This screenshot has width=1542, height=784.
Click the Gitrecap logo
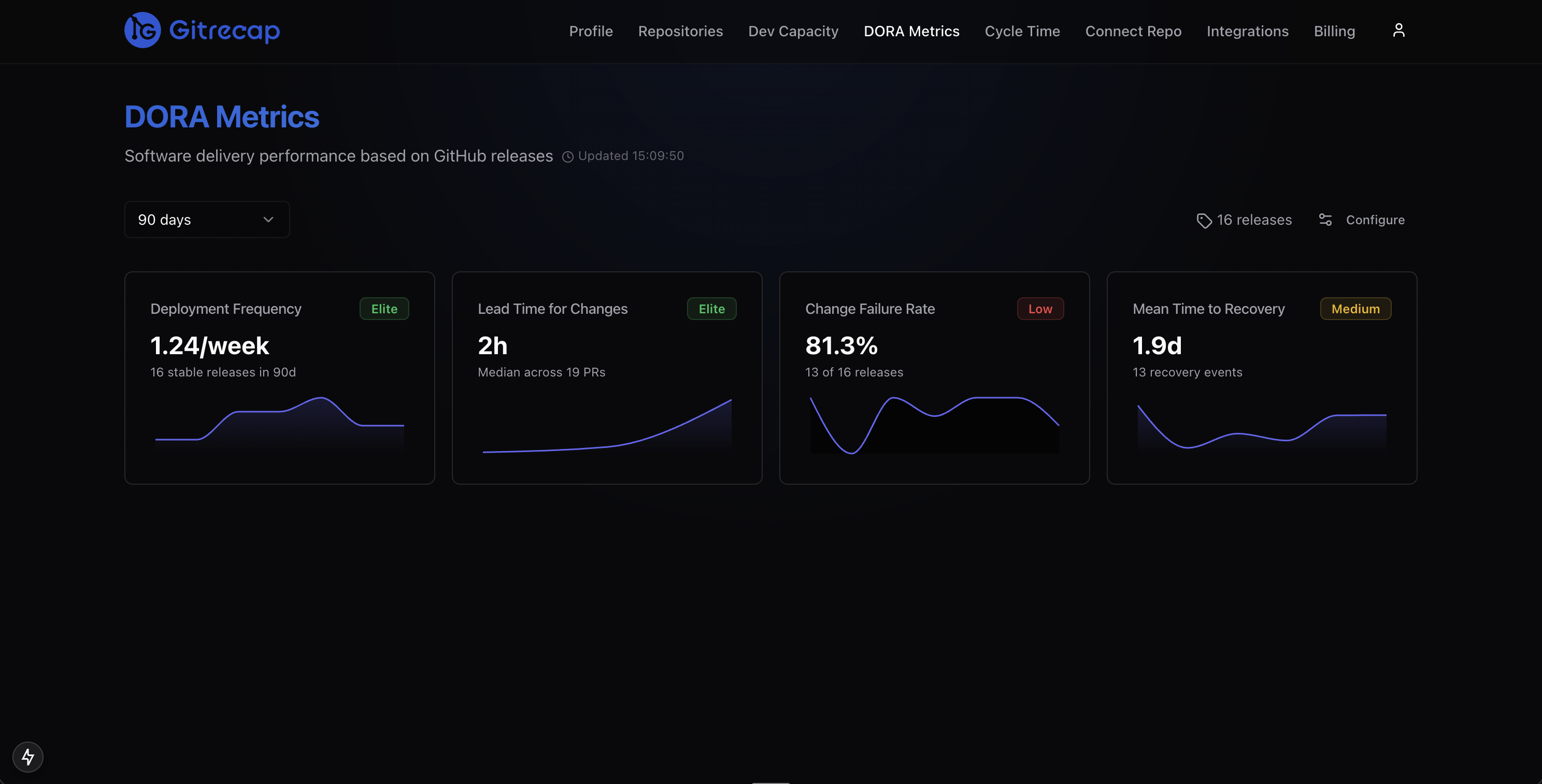click(201, 30)
